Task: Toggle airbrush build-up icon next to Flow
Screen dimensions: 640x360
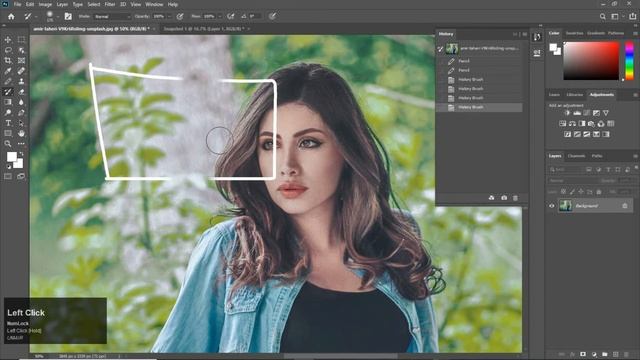Action: pos(231,16)
